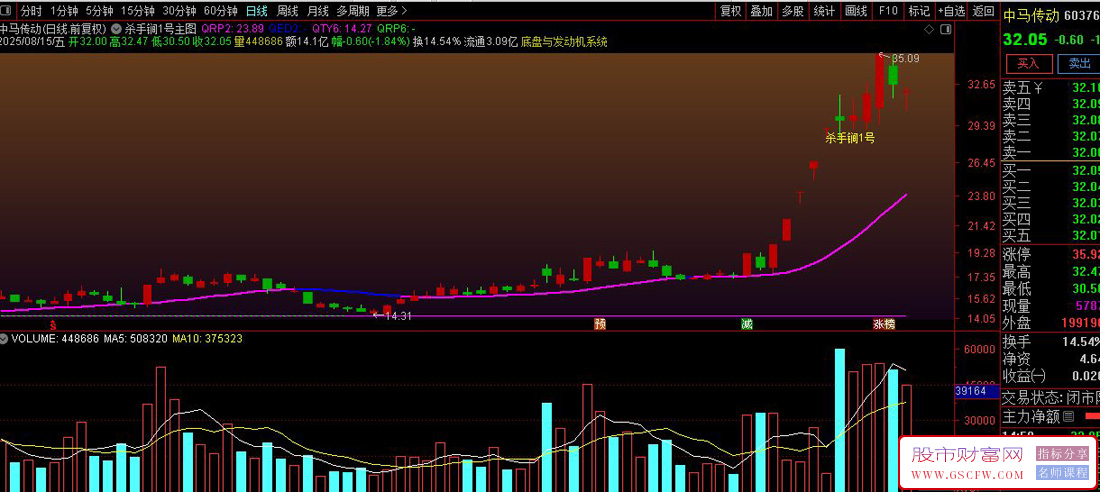
Task: Switch to the 分时 intraday chart
Action: (31, 11)
